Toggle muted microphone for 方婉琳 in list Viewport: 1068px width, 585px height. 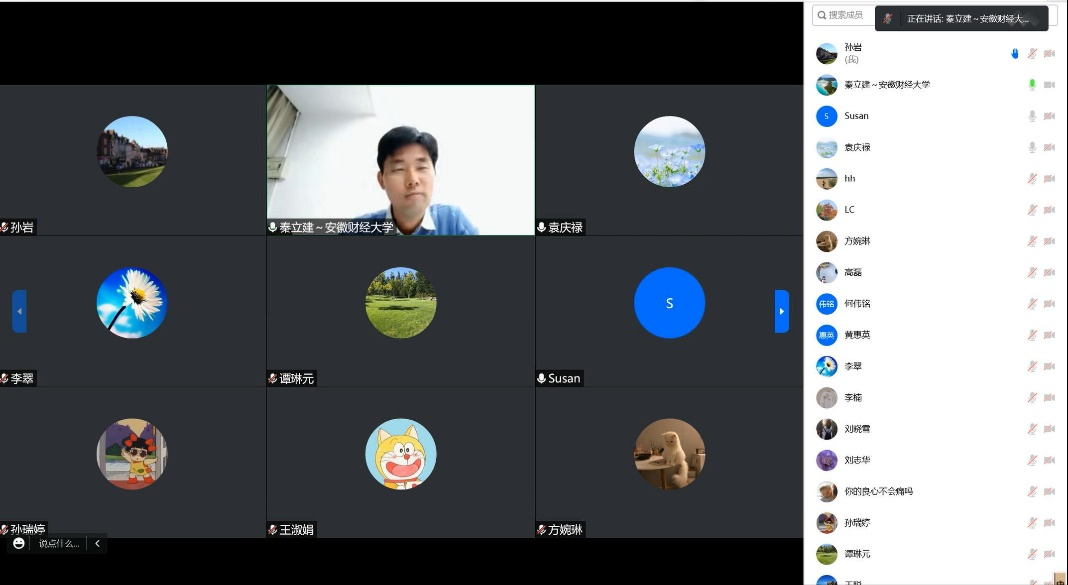click(1032, 241)
